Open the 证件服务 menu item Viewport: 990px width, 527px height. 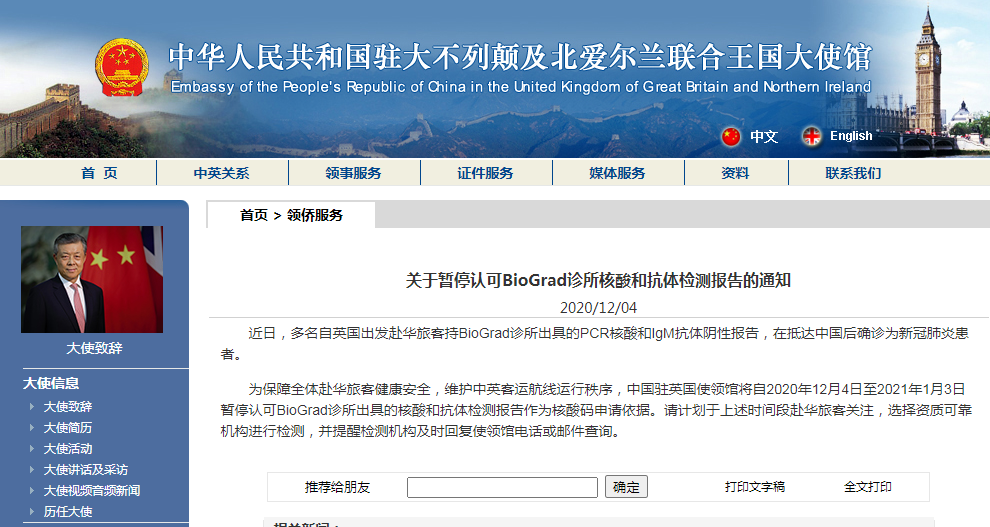click(485, 173)
